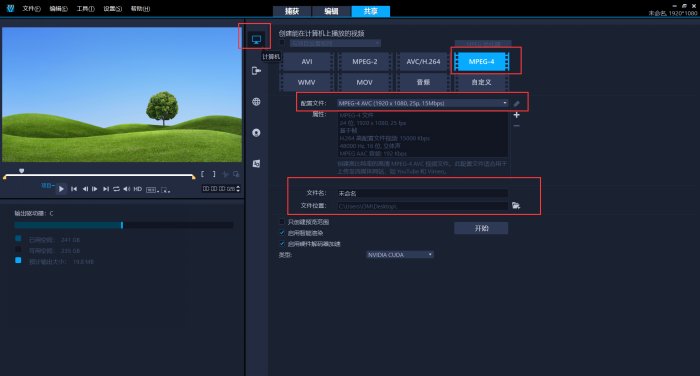The width and height of the screenshot is (700, 376).
Task: Select the Web upload globe icon
Action: point(256,102)
